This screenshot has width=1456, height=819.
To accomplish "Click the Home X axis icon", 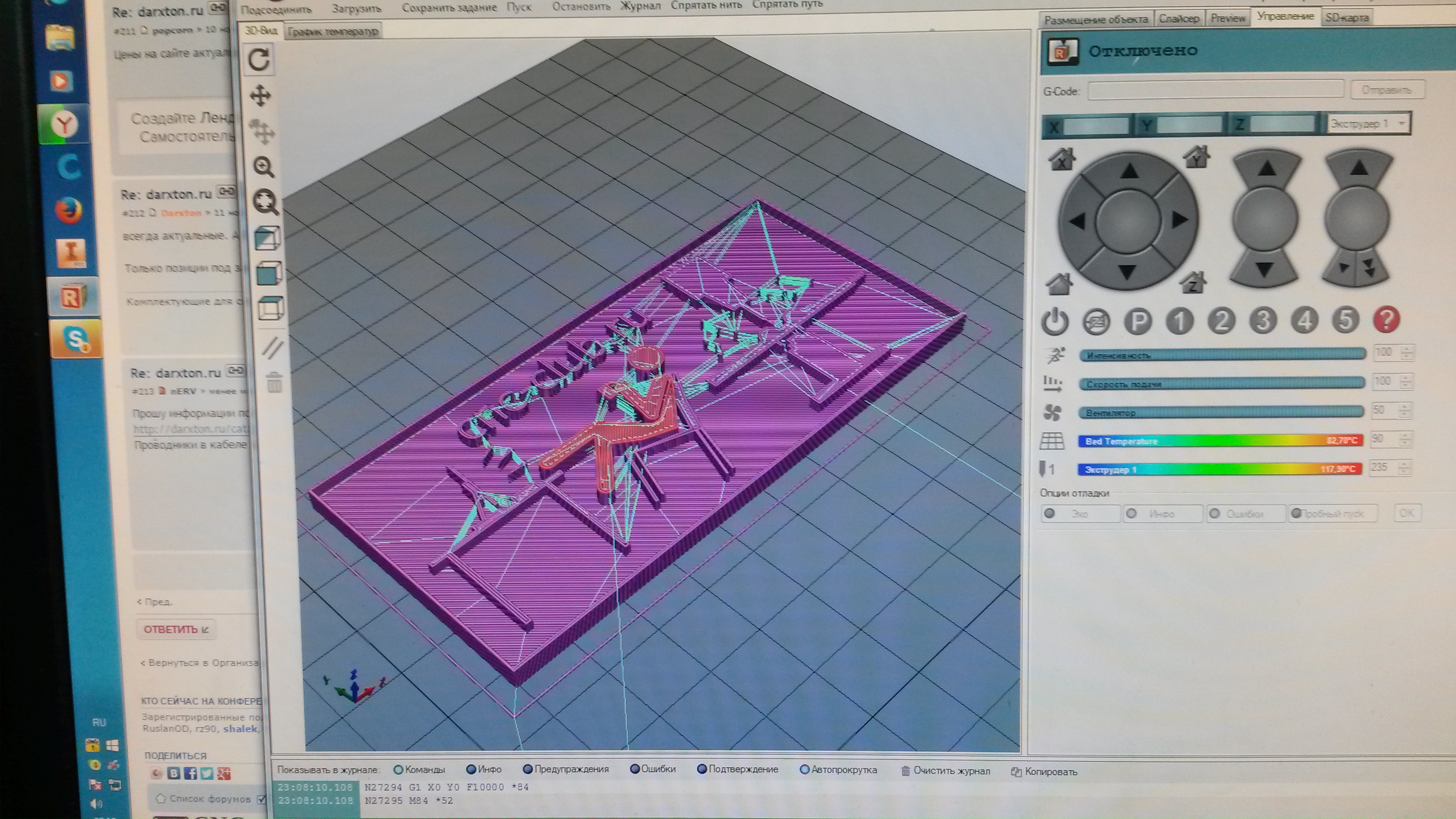I will coord(1062,160).
